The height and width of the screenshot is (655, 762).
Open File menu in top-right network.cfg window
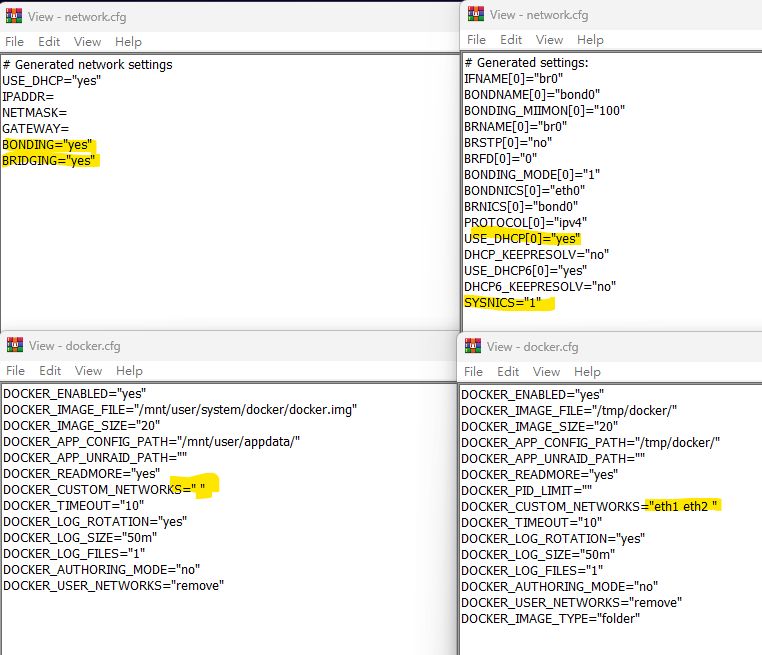click(x=476, y=40)
